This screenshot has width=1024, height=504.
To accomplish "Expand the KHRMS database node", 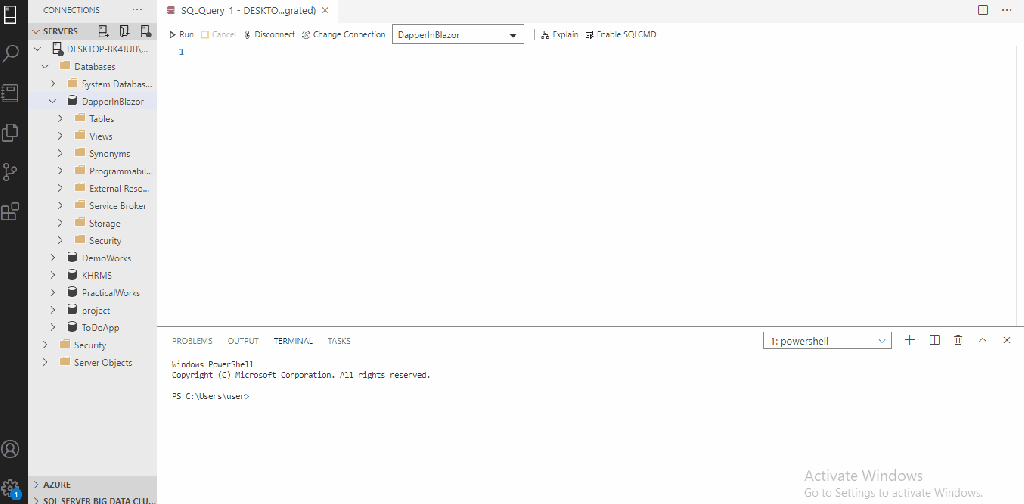I will coord(53,275).
